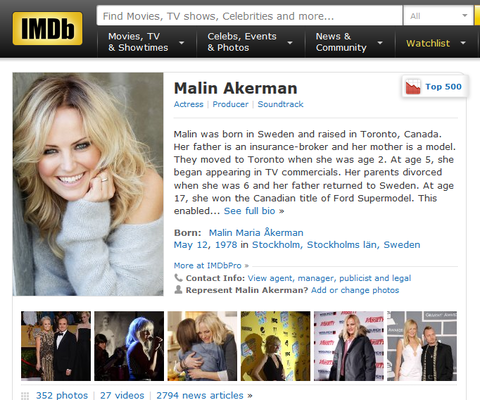Click the photo grid icon beside 352 photos
This screenshot has width=480, height=400.
[x=25, y=396]
